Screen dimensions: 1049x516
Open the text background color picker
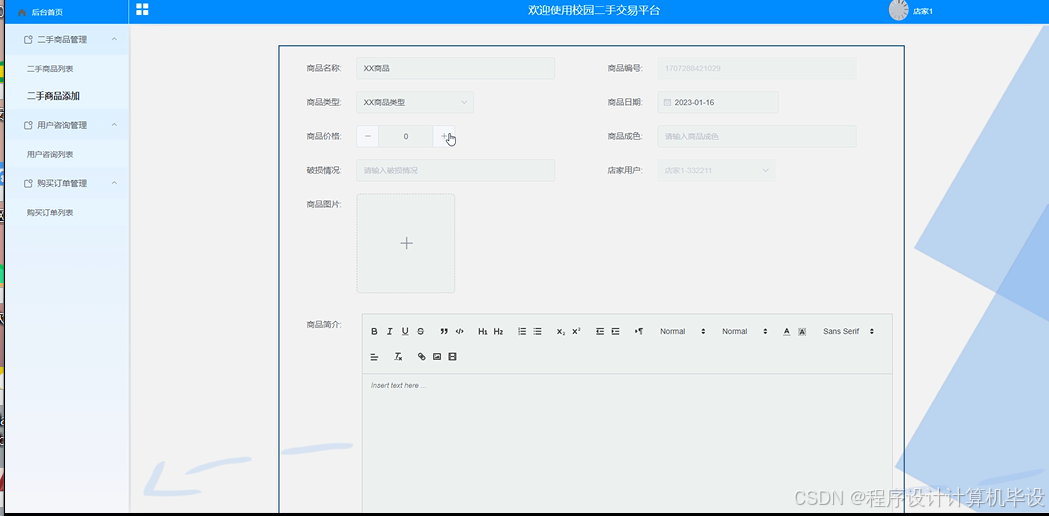click(x=802, y=331)
